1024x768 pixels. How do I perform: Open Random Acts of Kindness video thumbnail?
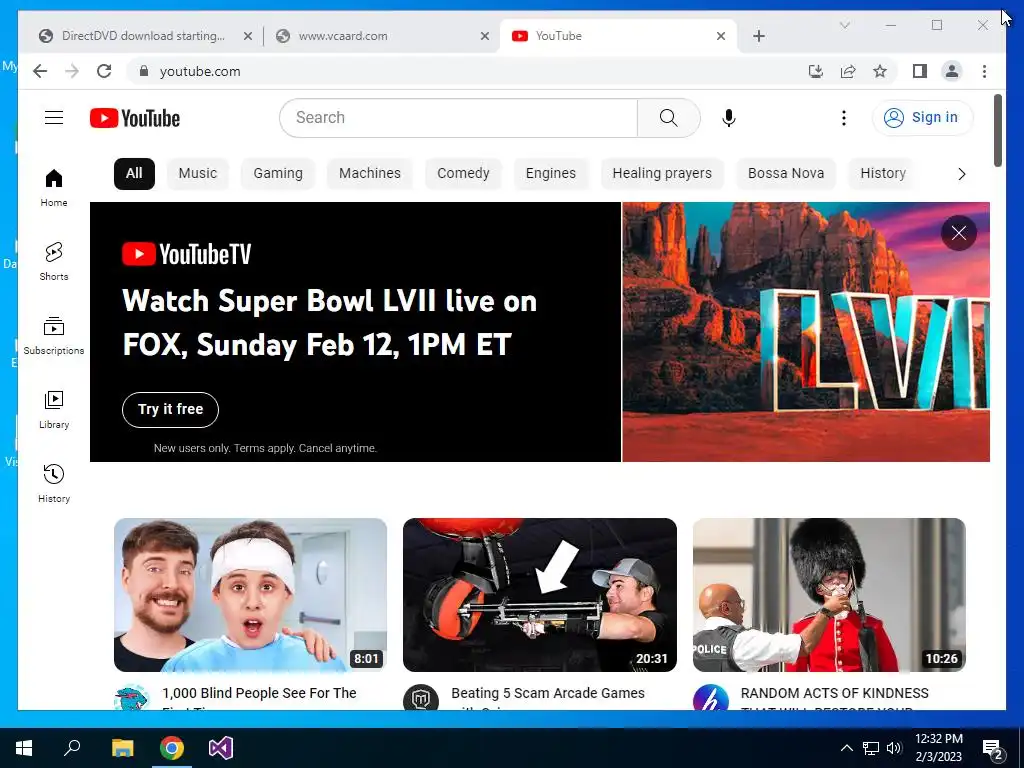[829, 595]
